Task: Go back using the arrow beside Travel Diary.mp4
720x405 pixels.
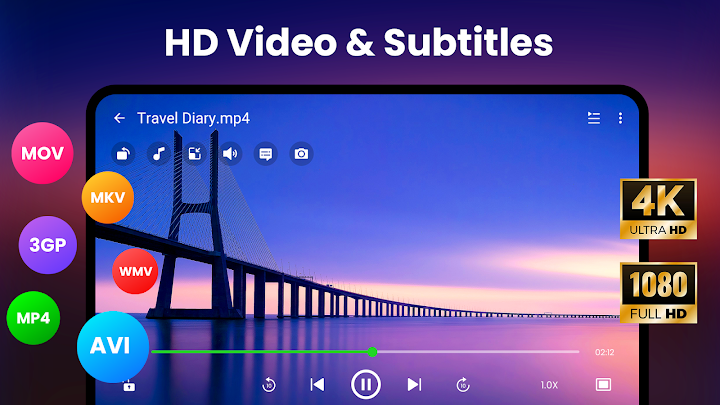Action: click(119, 118)
